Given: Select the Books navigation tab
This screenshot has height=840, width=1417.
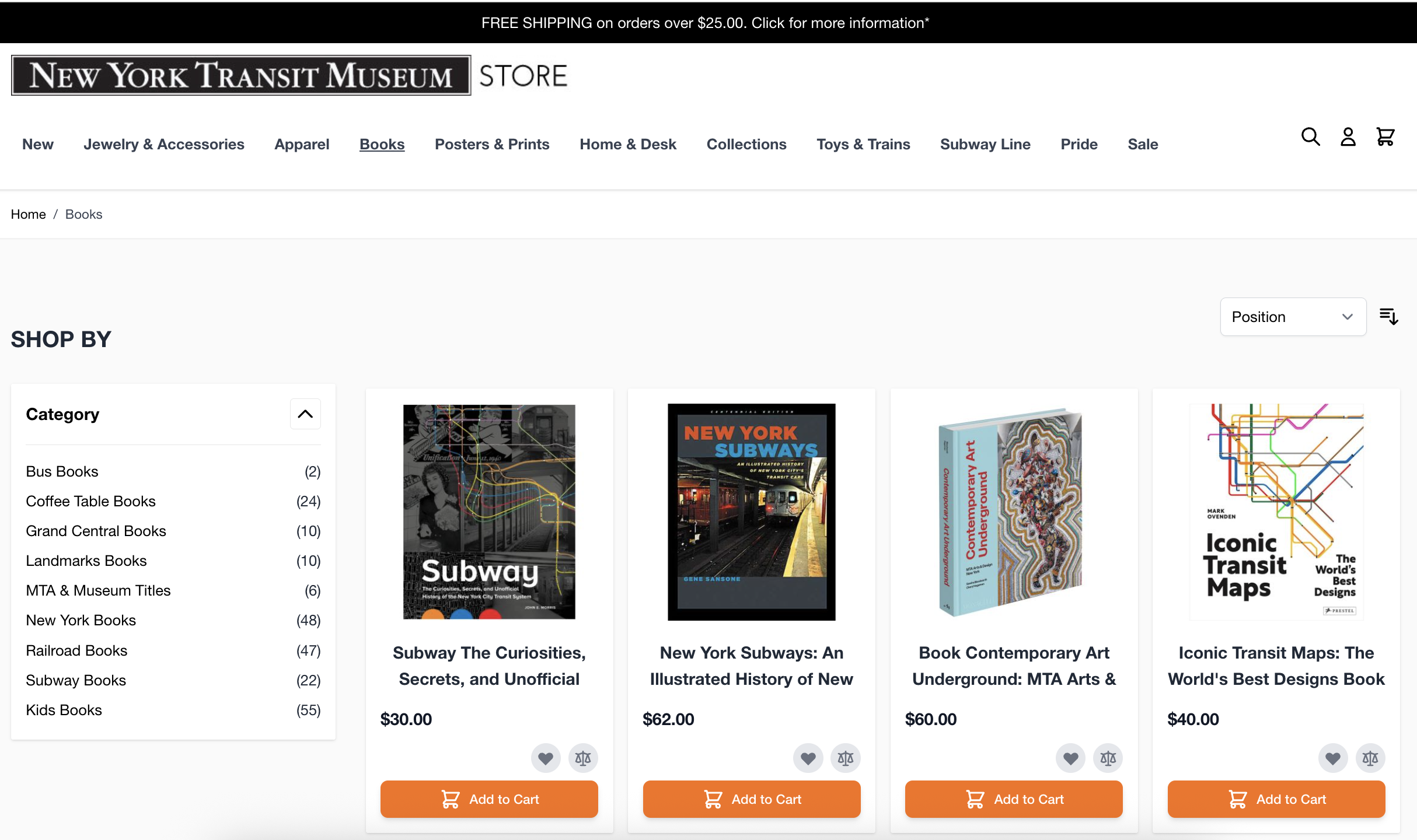Looking at the screenshot, I should [x=382, y=144].
